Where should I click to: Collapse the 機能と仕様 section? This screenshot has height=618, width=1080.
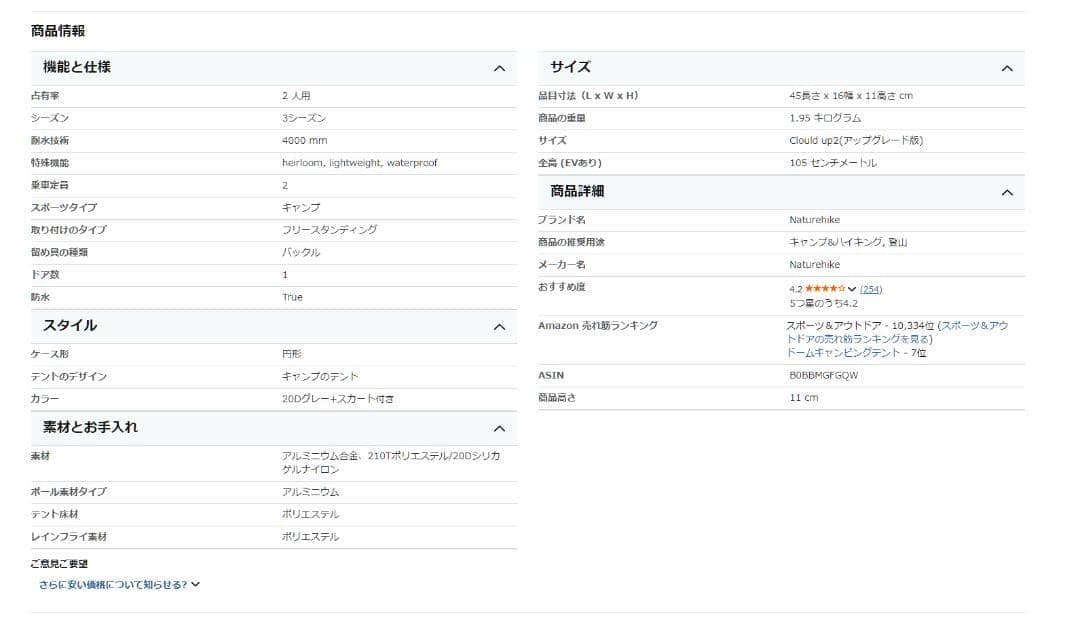tap(500, 68)
